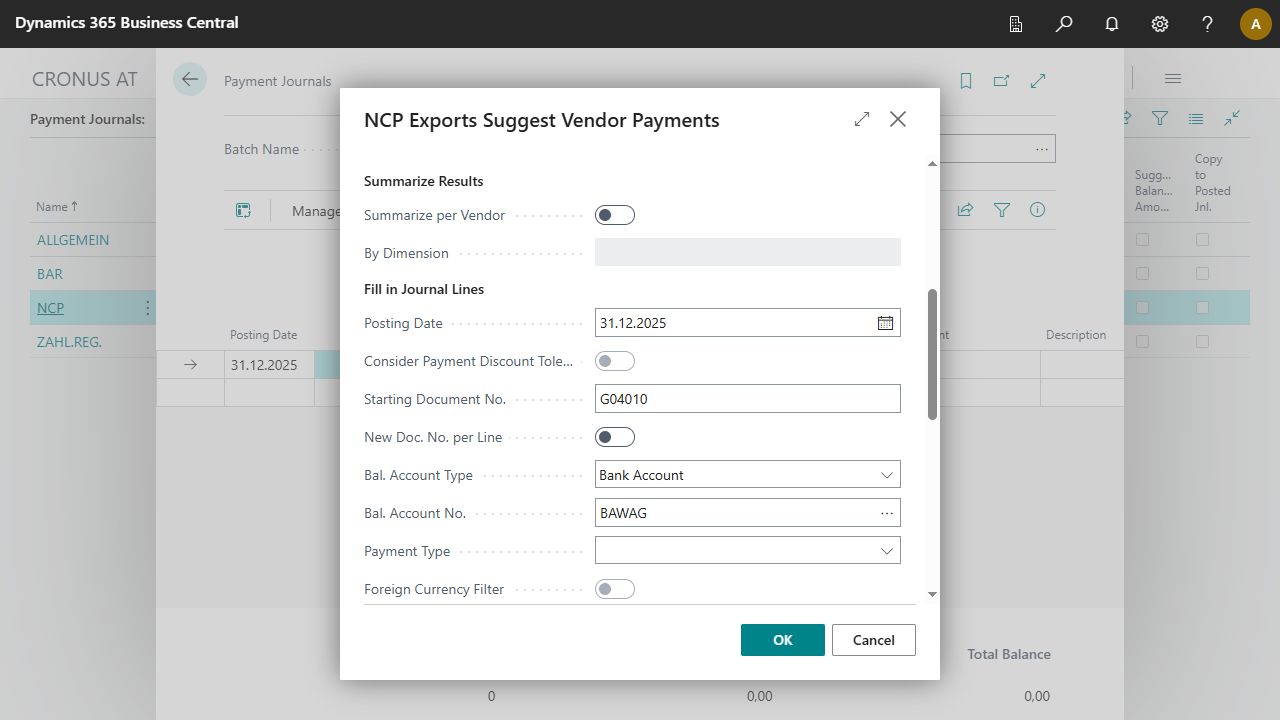1280x720 pixels.
Task: Click the dialog scroll down arrow
Action: pyautogui.click(x=933, y=594)
